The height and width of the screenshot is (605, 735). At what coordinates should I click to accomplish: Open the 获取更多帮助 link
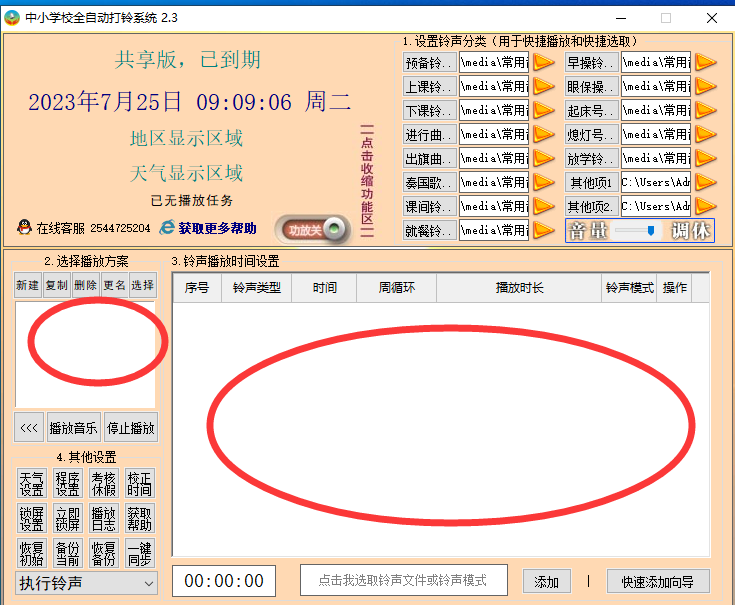(218, 228)
